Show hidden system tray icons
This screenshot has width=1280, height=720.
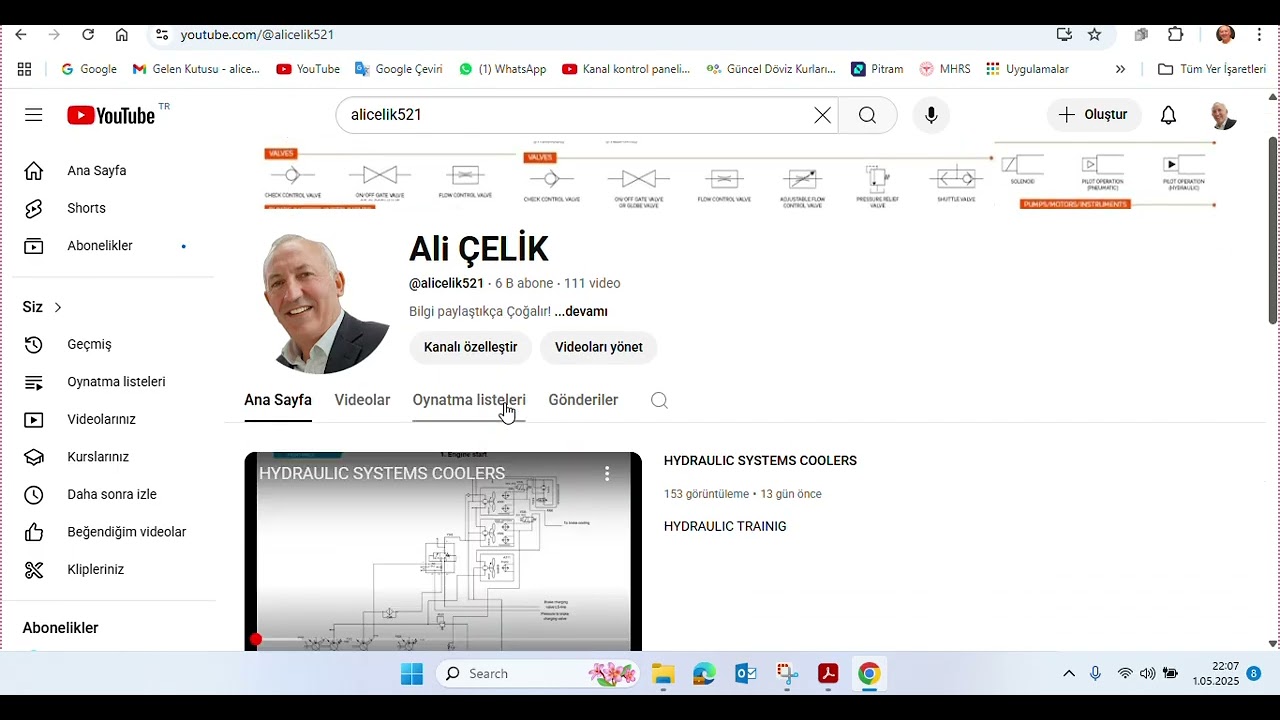tap(1069, 674)
